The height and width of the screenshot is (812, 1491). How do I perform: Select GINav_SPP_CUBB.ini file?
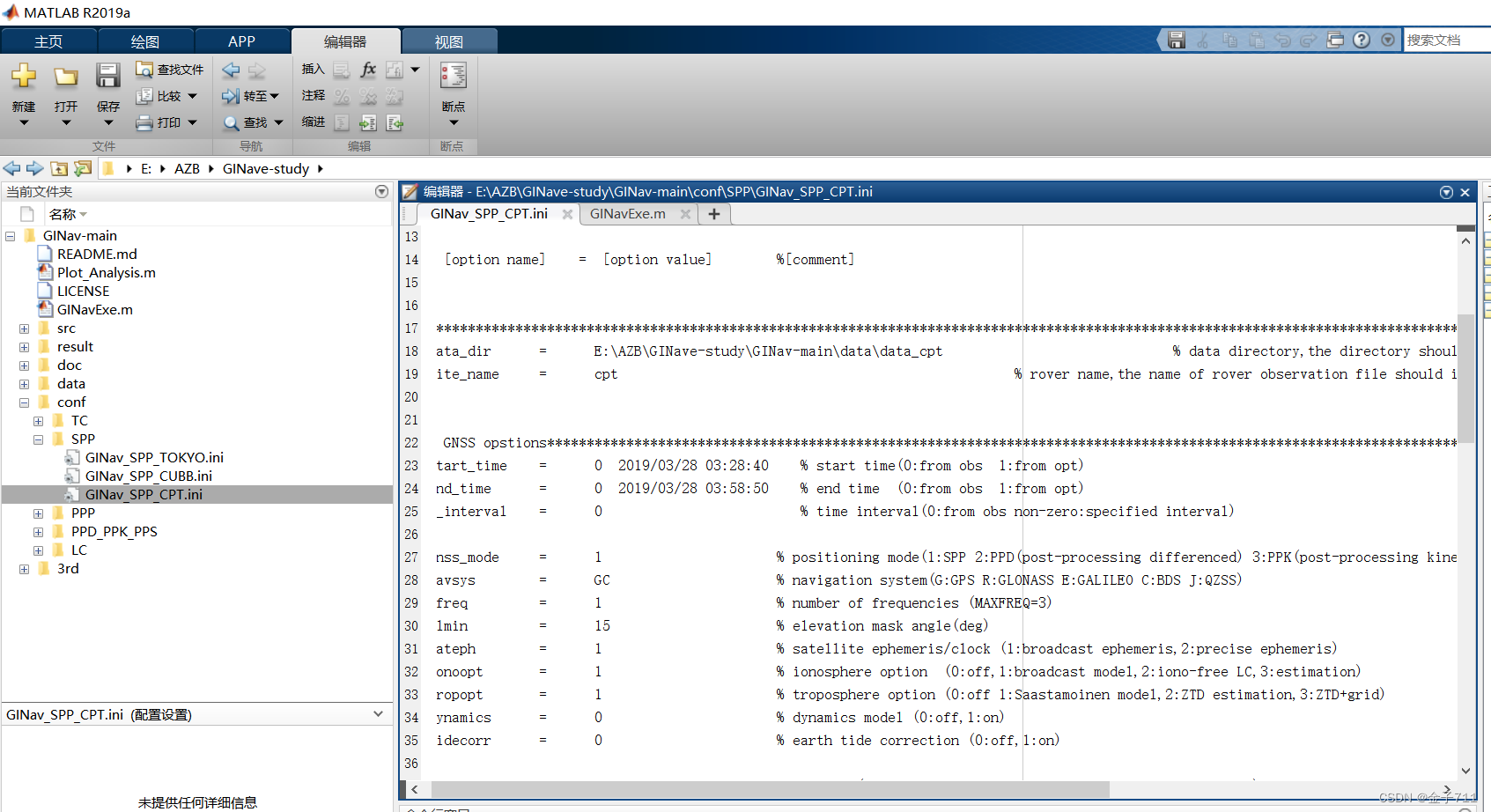(149, 476)
